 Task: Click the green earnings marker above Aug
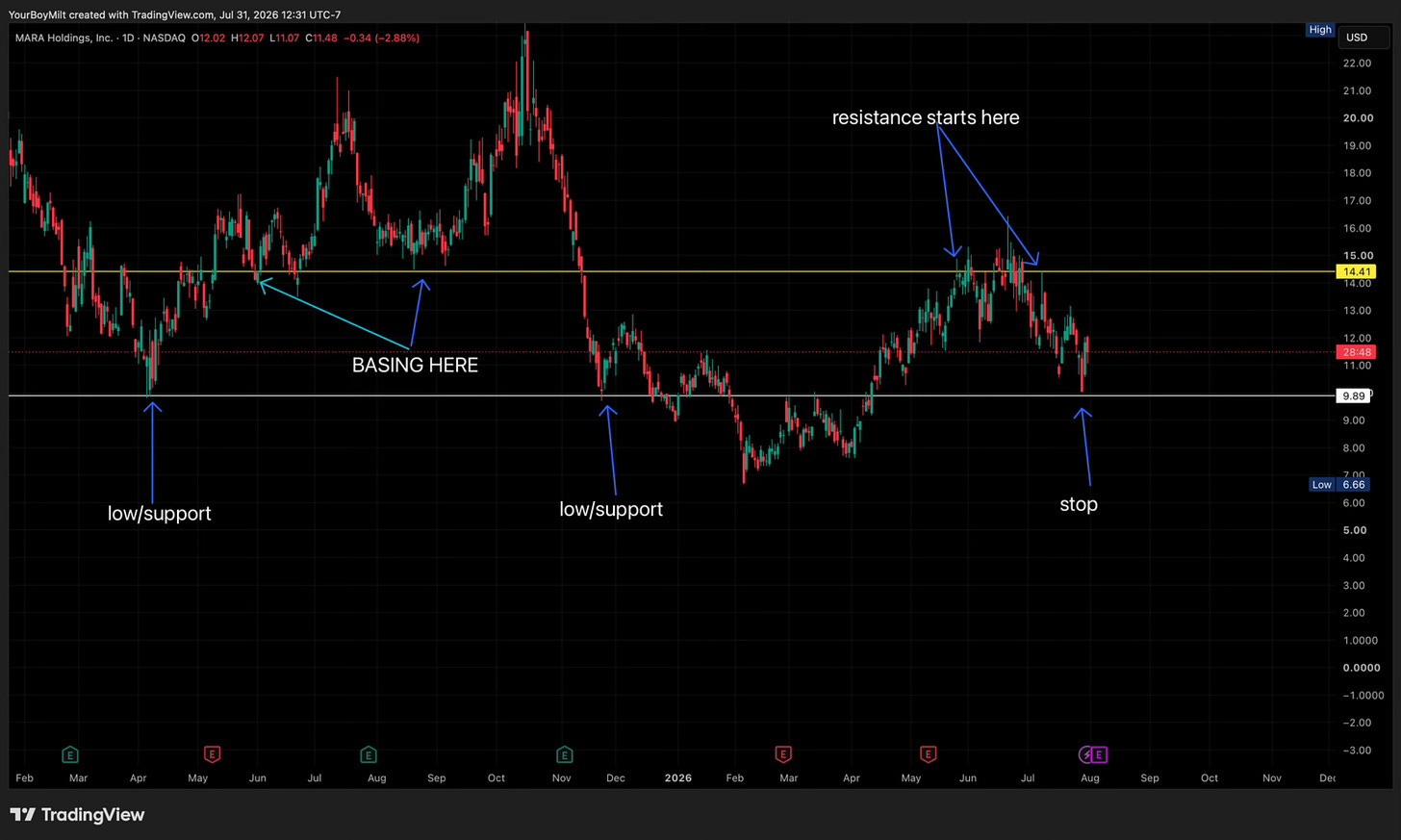[369, 754]
